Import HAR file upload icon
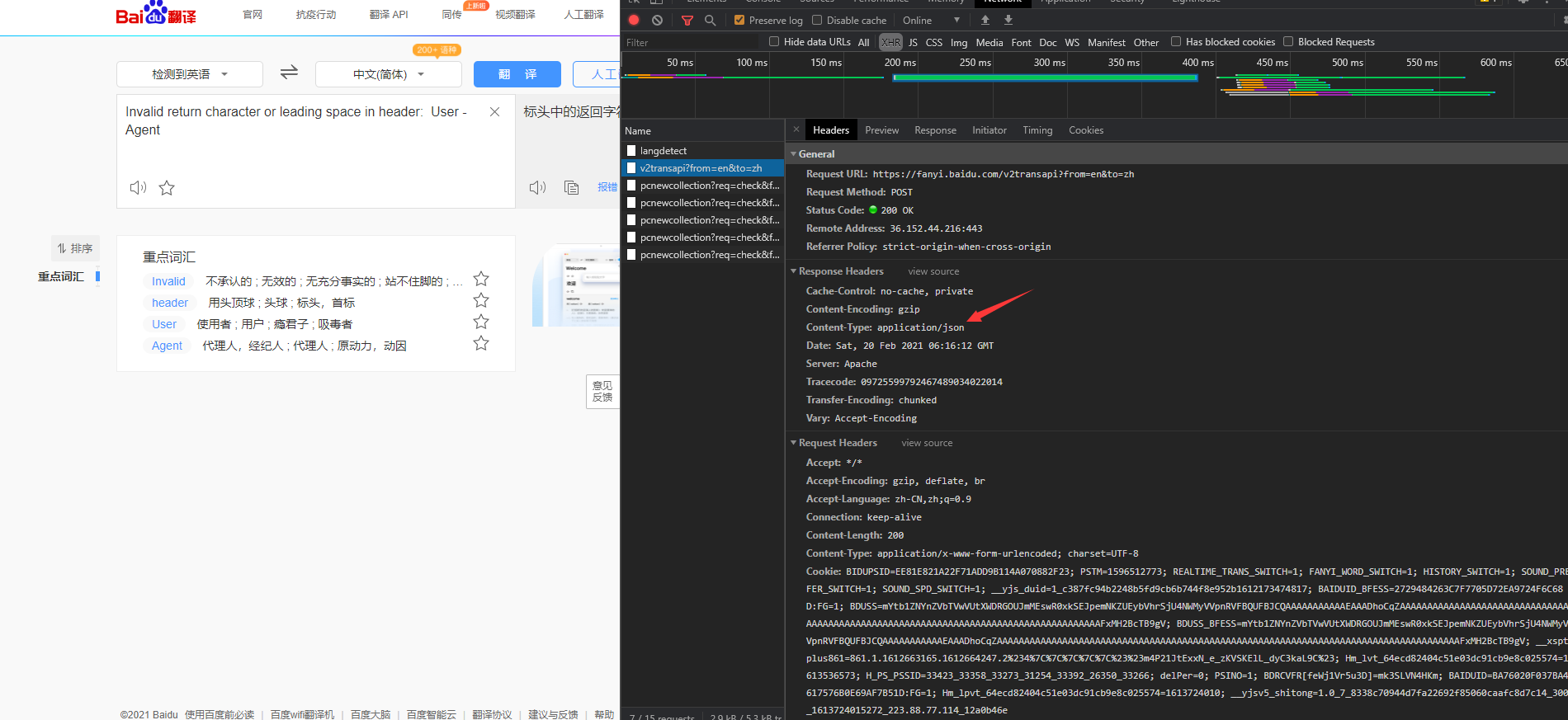Screen dimensions: 1568x720 coord(985,20)
